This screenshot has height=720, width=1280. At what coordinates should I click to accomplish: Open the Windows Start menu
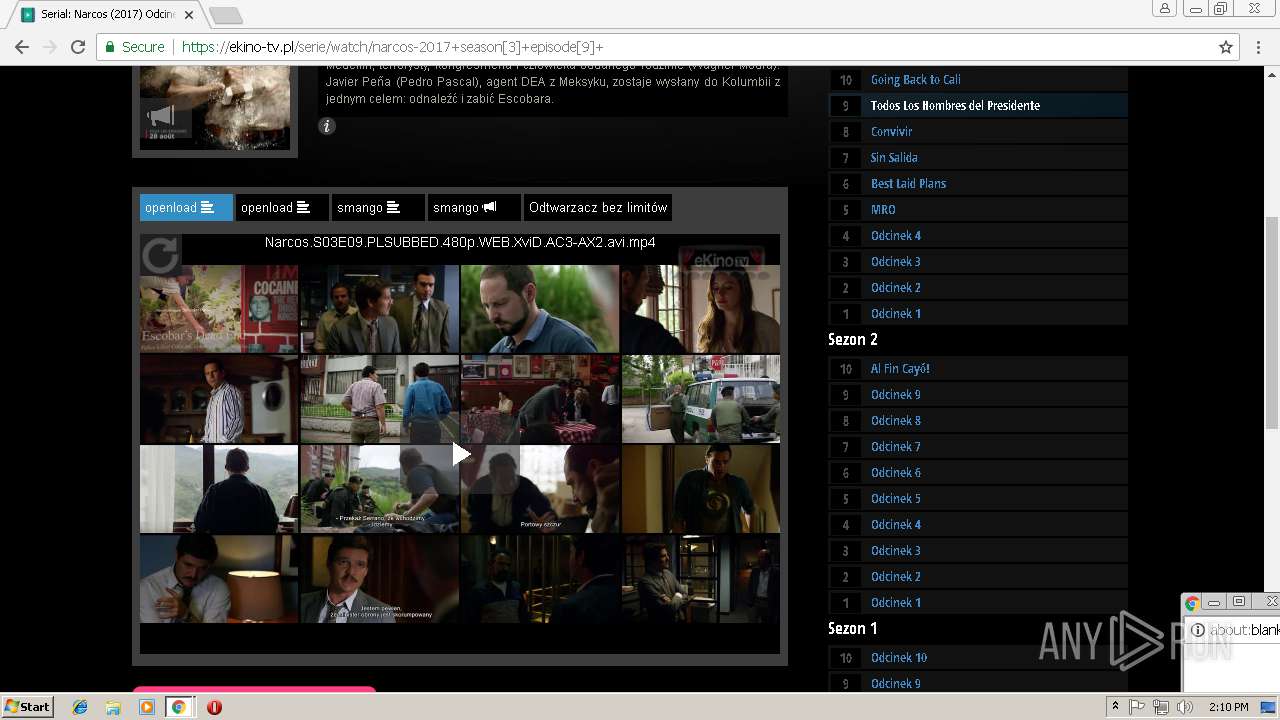click(x=28, y=706)
